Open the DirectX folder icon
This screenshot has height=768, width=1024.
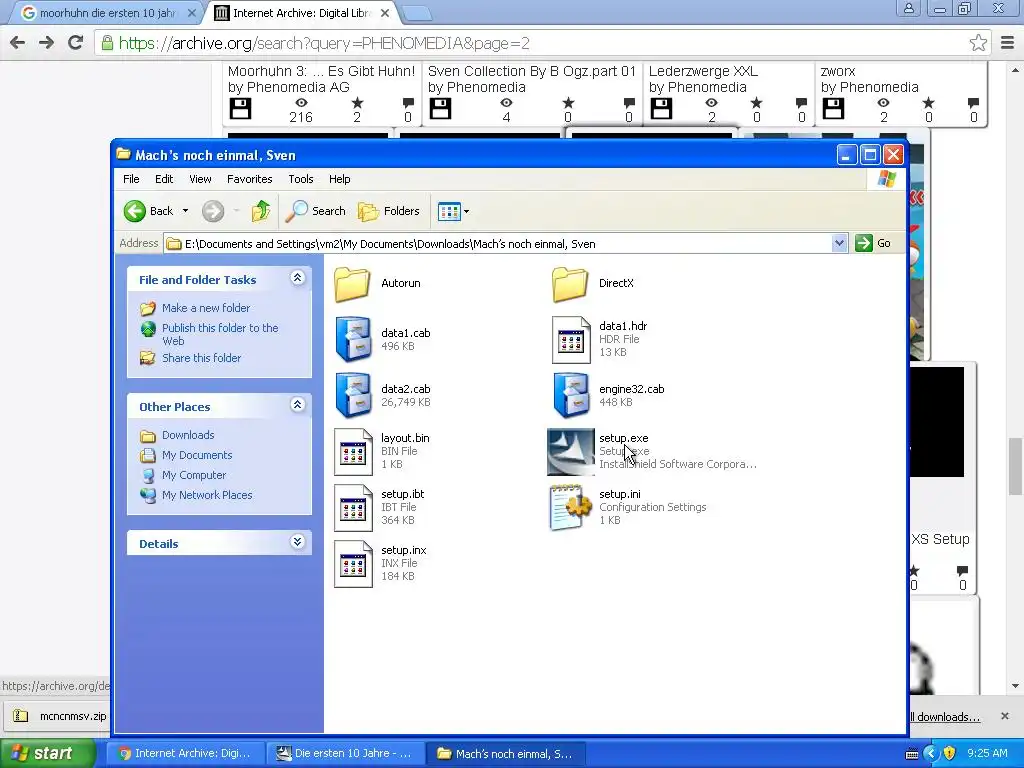coord(570,283)
